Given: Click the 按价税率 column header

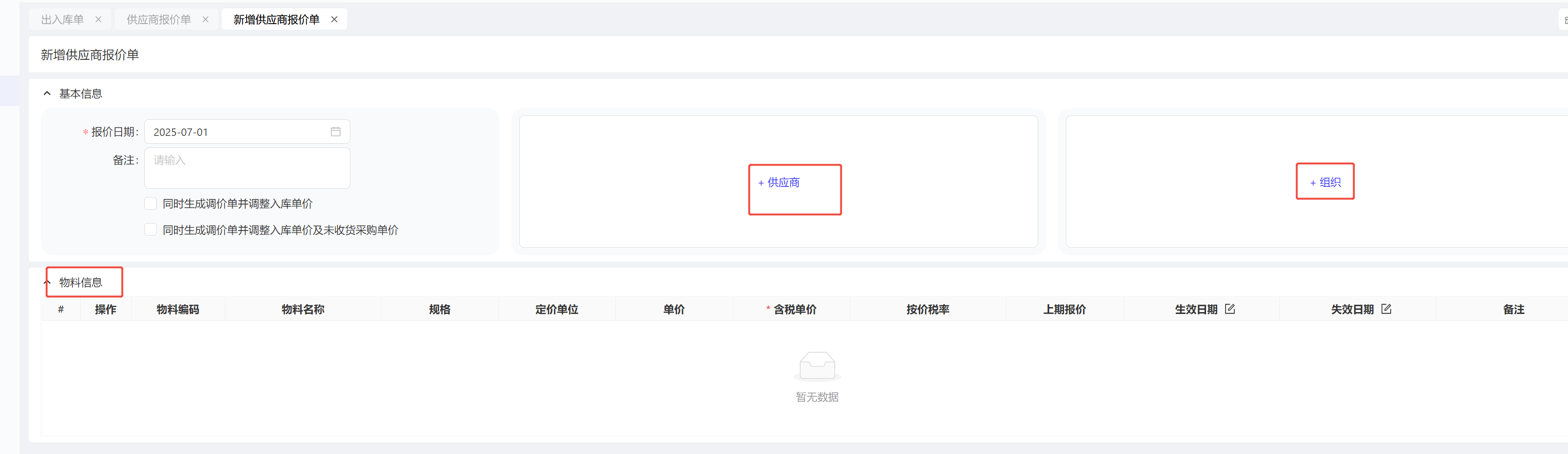Looking at the screenshot, I should coord(928,309).
